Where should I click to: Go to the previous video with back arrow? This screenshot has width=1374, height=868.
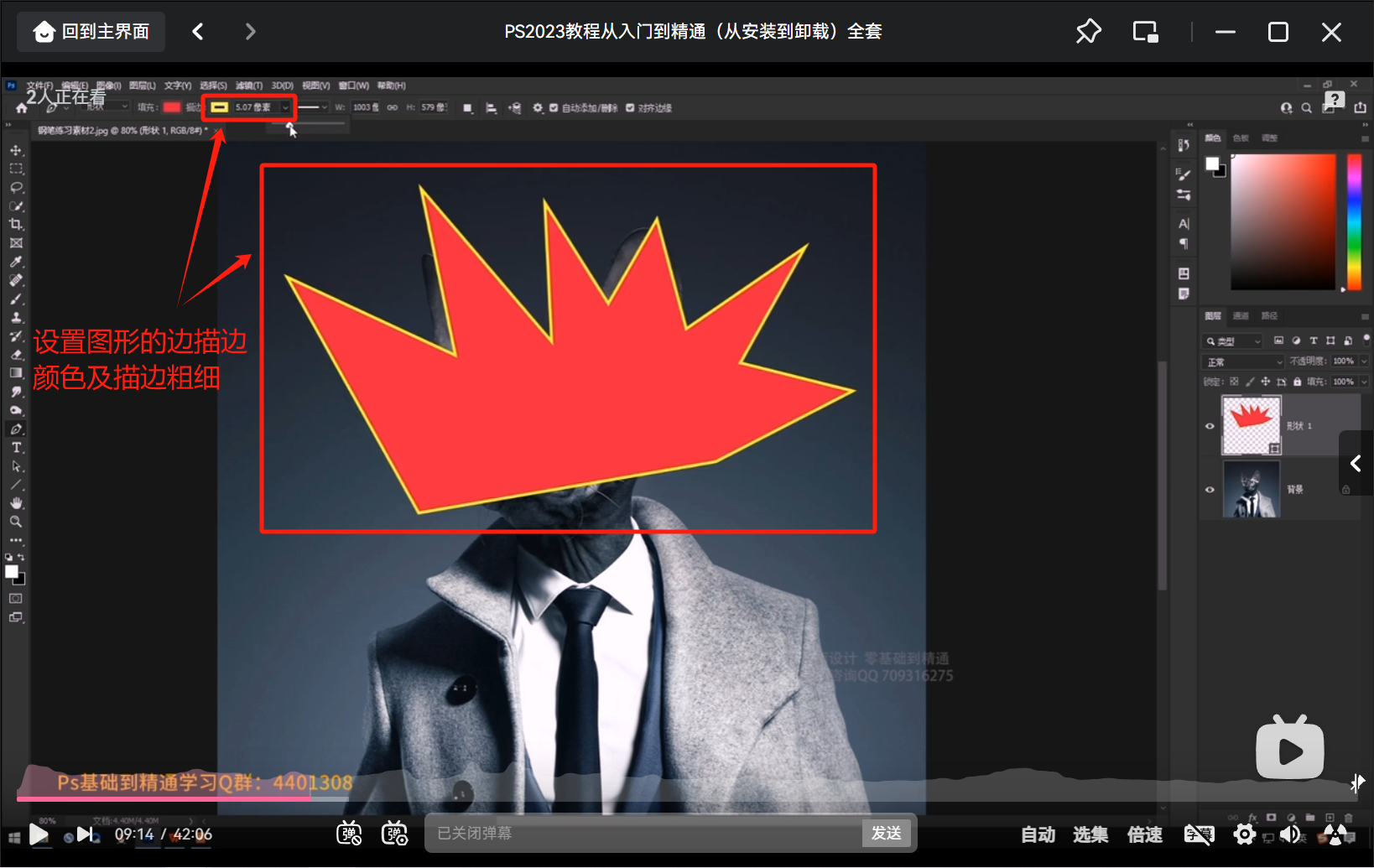coord(198,32)
